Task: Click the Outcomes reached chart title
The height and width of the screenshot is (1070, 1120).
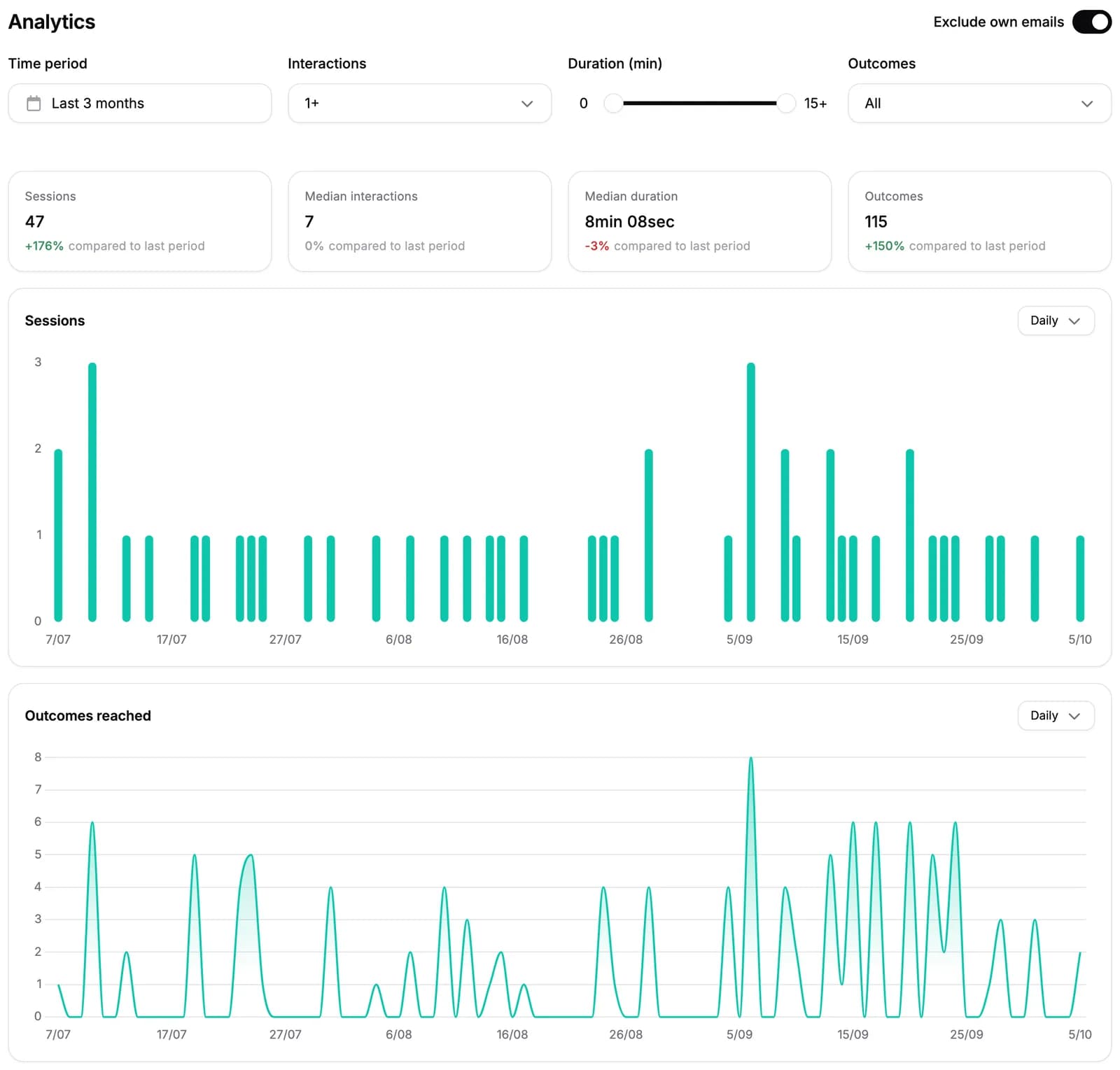Action: coord(88,715)
